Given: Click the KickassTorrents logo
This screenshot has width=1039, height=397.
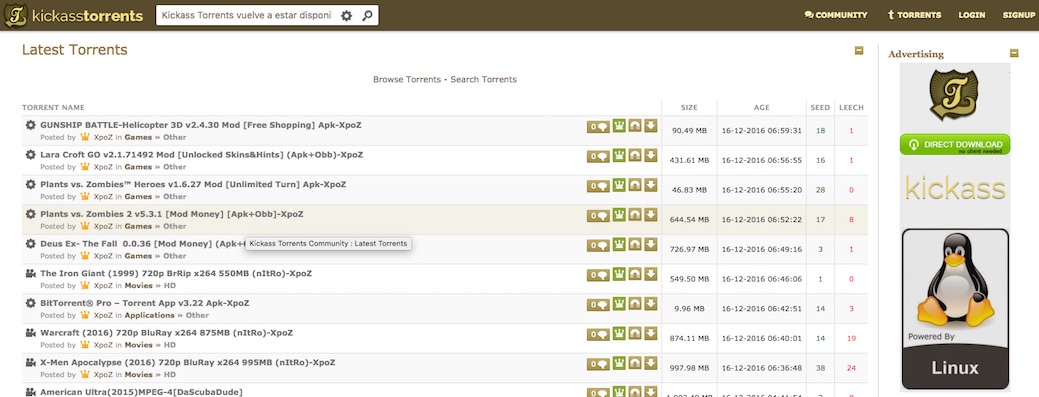Looking at the screenshot, I should click(x=74, y=15).
